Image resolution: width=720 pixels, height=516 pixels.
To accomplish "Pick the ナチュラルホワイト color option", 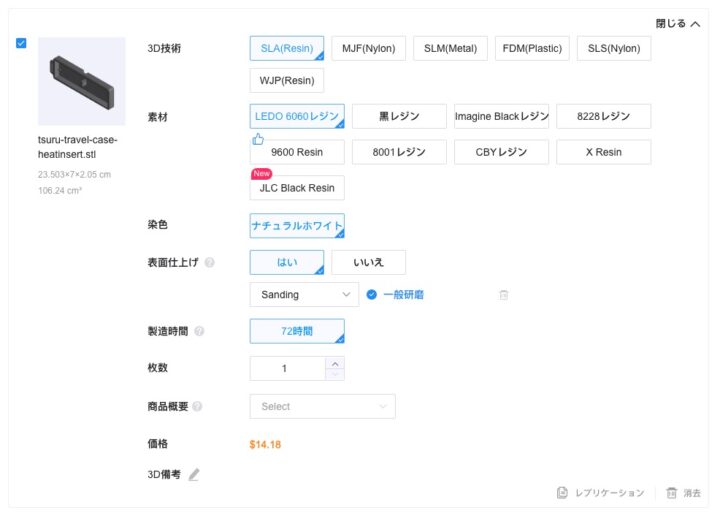I will tap(297, 226).
